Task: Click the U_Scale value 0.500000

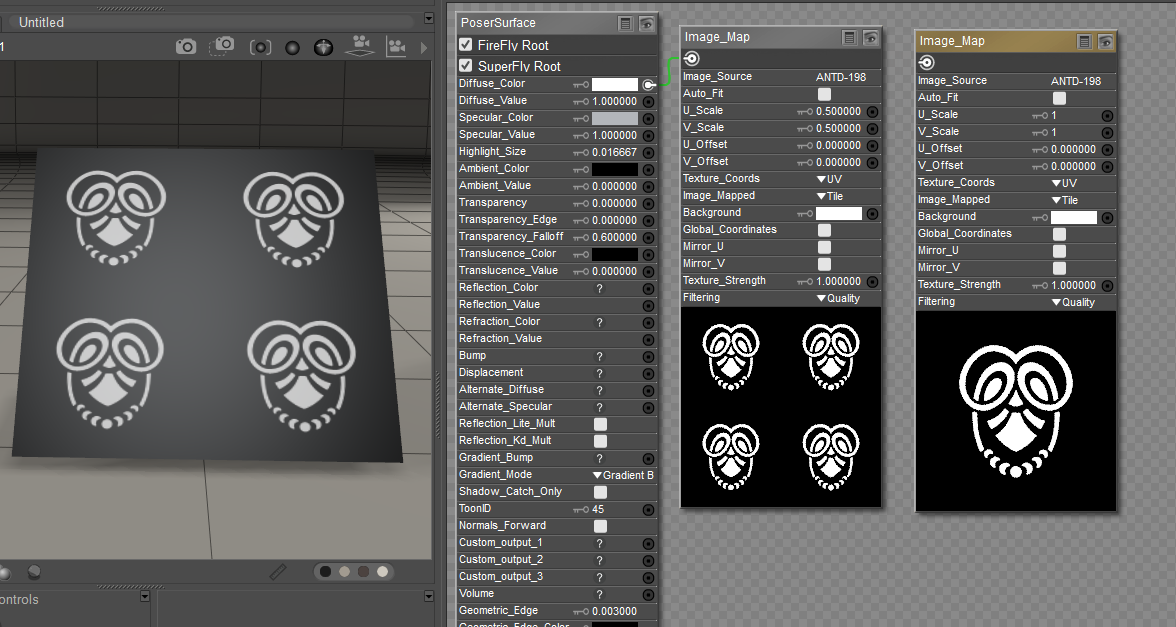Action: click(x=838, y=111)
